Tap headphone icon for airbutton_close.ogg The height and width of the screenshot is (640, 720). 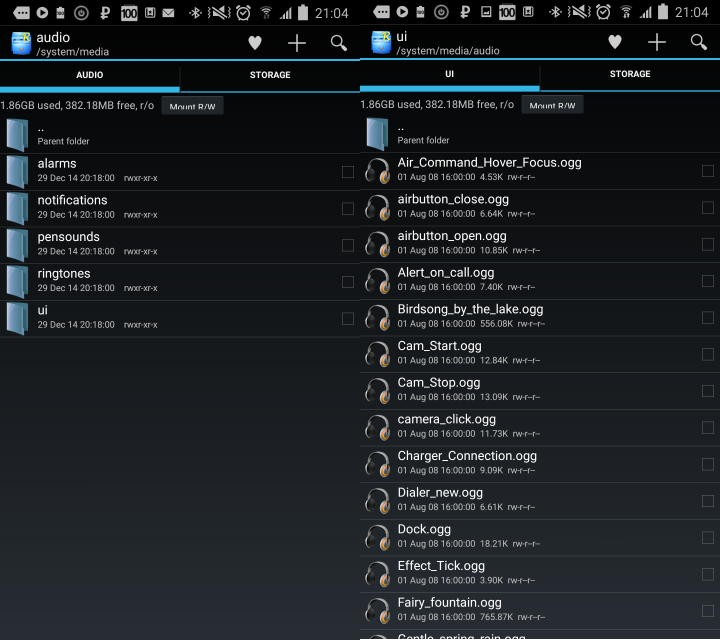378,208
